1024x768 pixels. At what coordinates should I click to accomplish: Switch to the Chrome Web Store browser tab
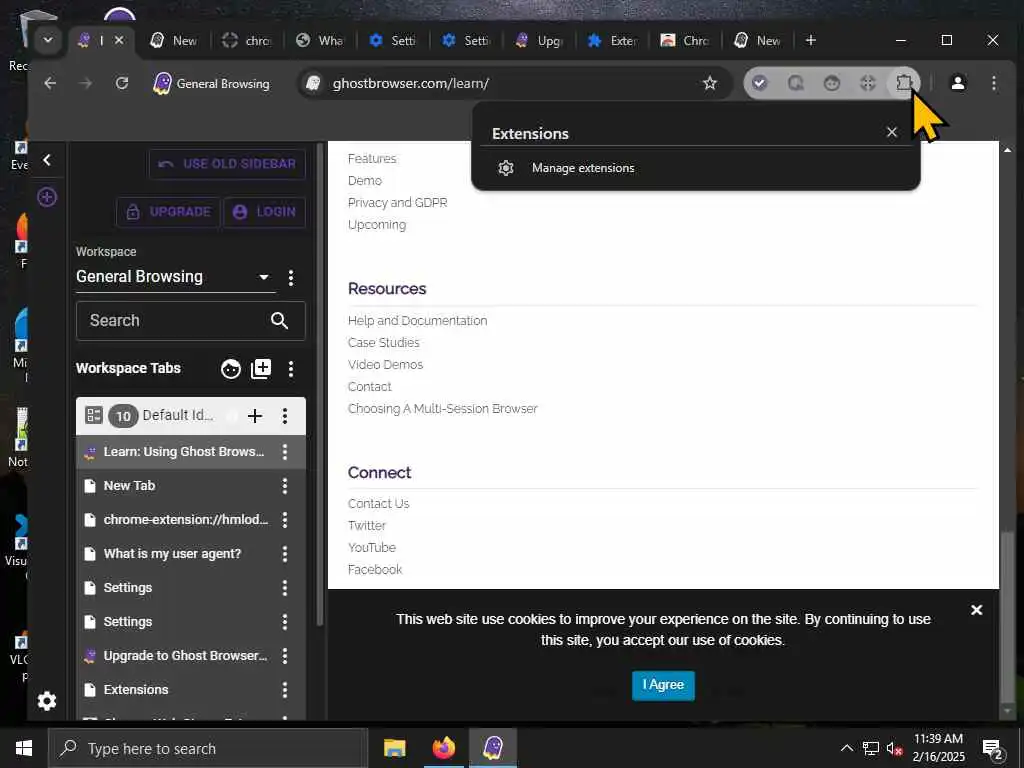point(686,40)
